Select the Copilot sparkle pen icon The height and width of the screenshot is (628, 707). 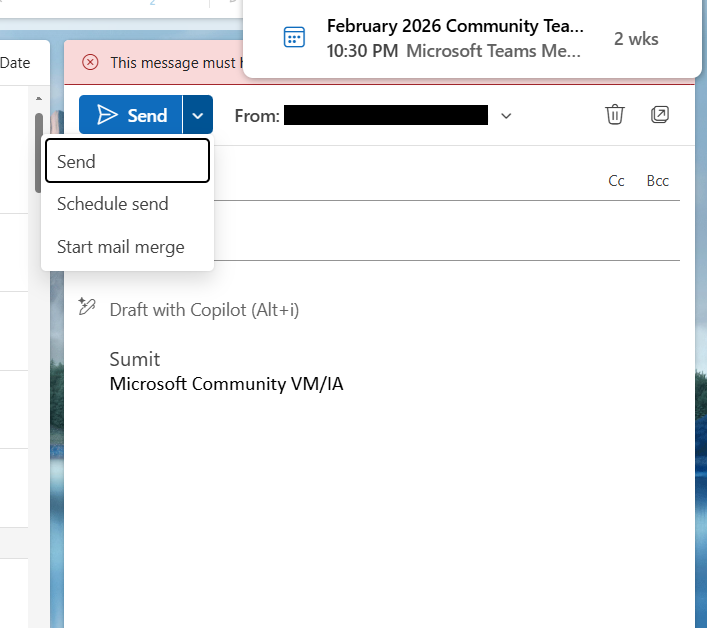(x=87, y=307)
